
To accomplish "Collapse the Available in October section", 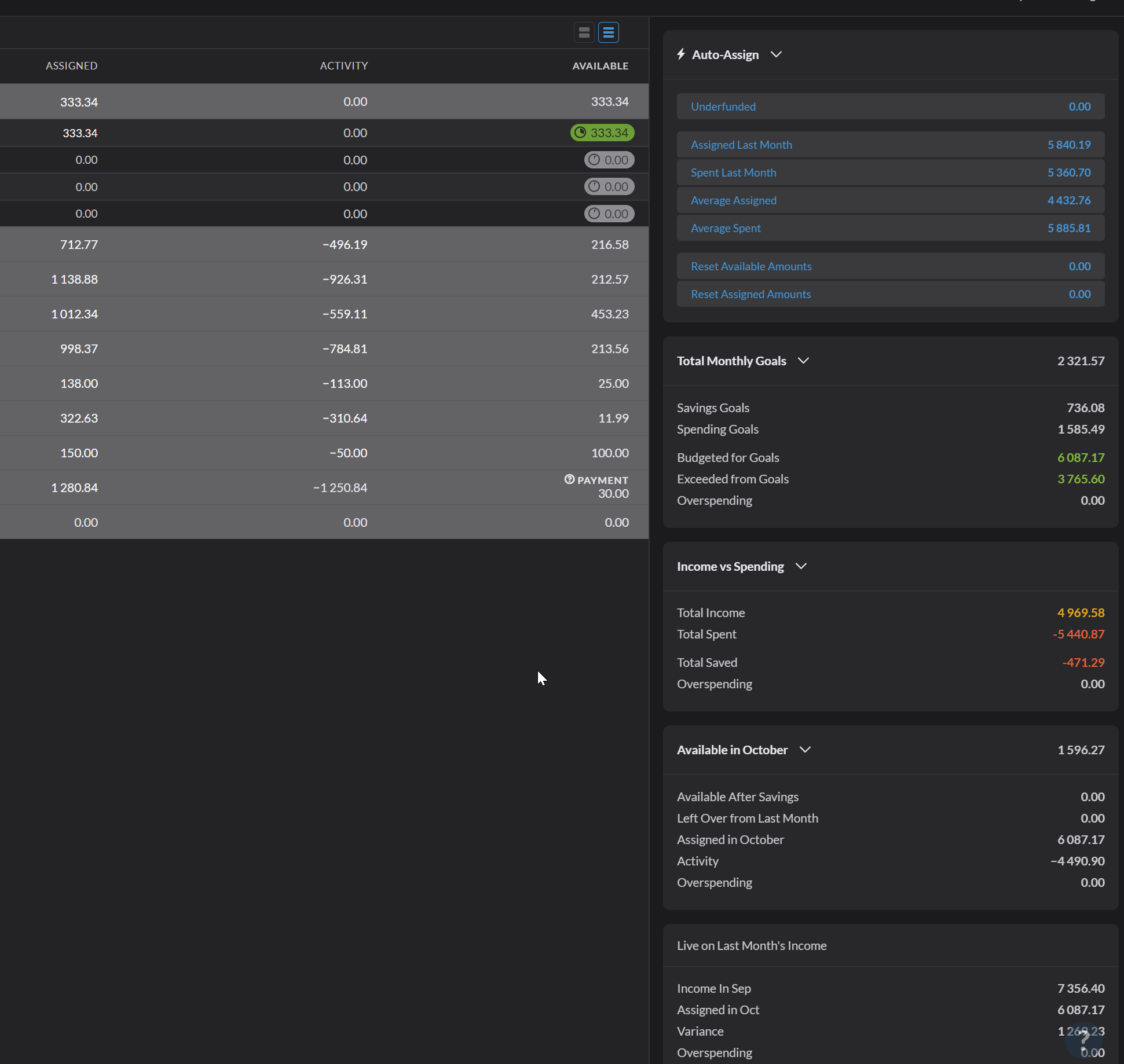I will pos(805,749).
